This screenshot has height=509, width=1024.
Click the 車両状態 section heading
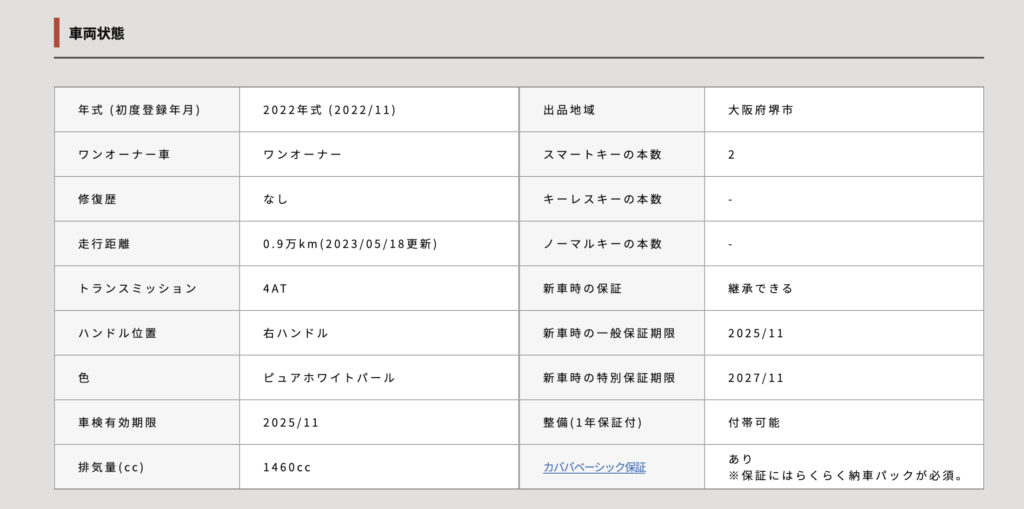(96, 33)
